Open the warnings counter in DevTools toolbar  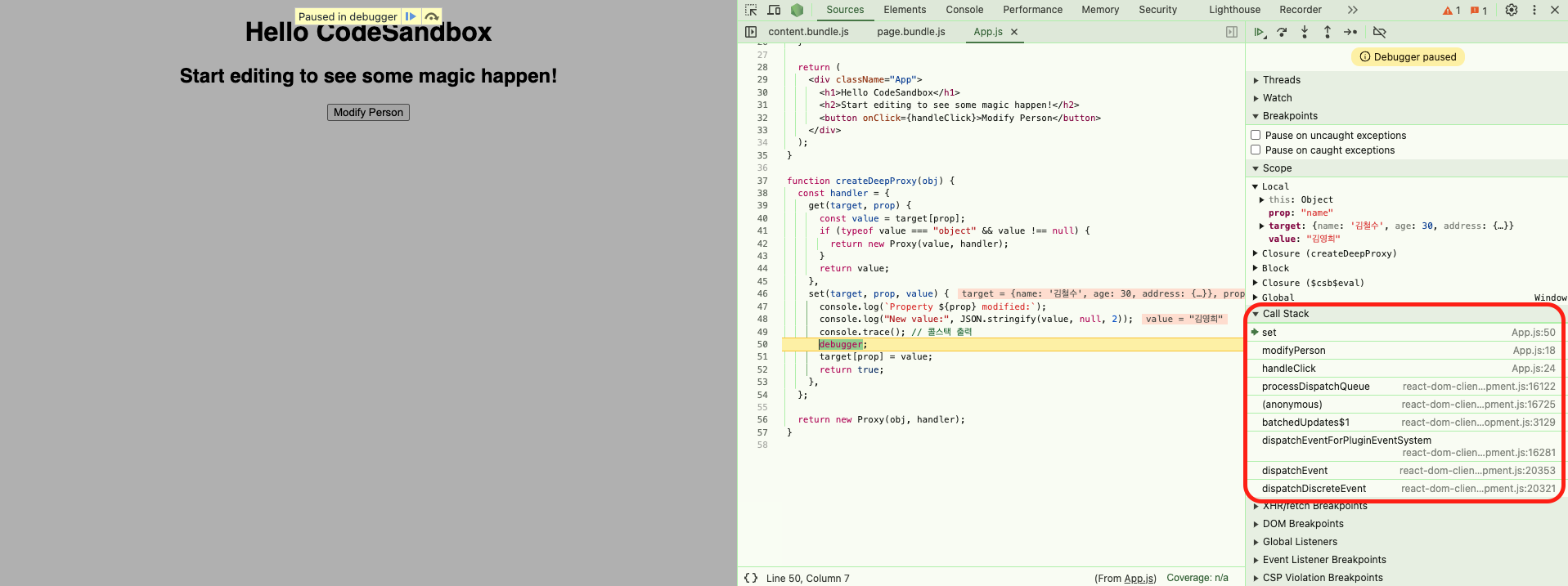coord(1452,11)
